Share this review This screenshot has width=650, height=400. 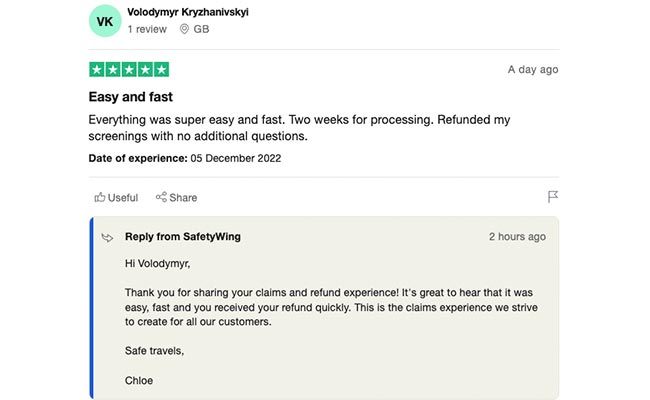click(177, 198)
